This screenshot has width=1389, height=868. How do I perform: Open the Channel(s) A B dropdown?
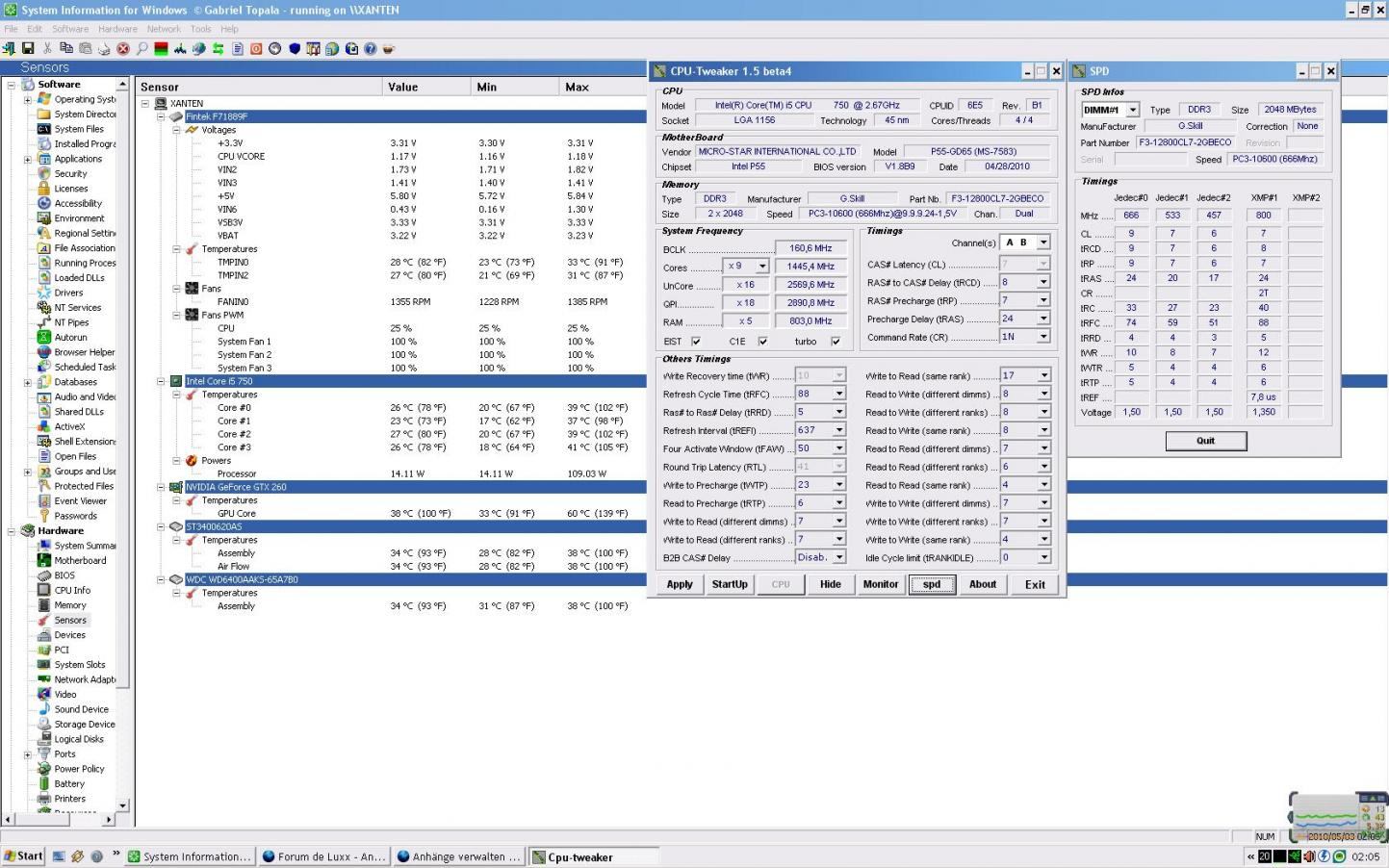click(1042, 243)
